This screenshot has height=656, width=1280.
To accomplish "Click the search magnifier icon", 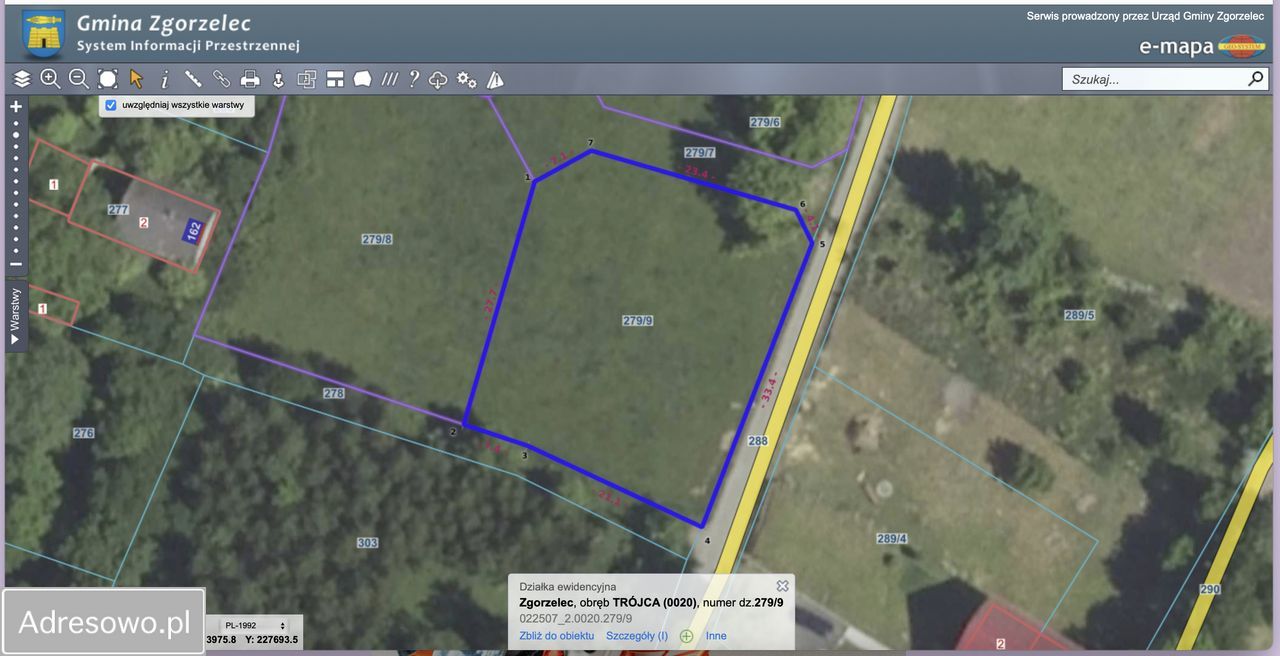I will click(x=1256, y=78).
